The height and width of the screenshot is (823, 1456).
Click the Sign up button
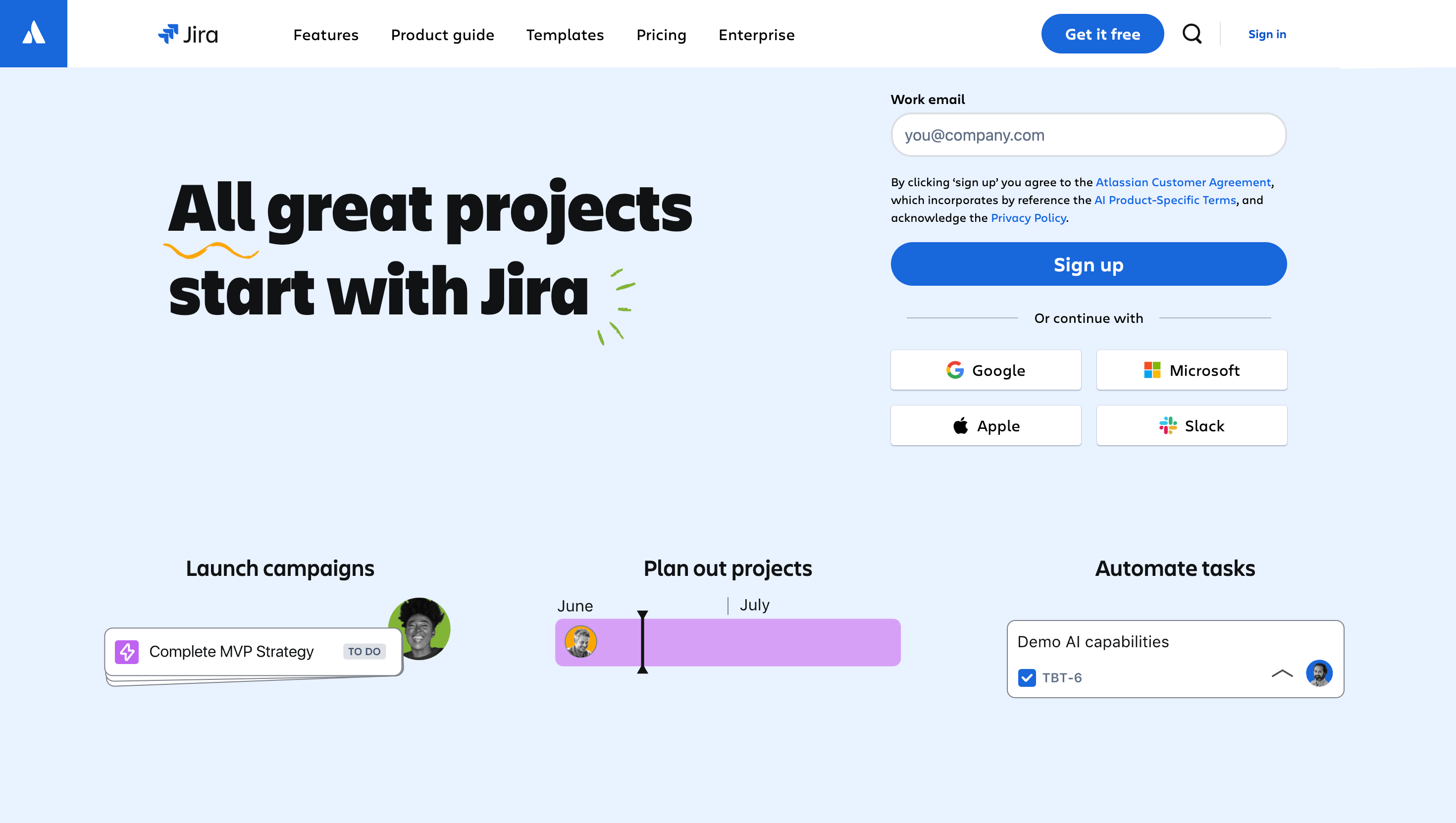[x=1088, y=264]
